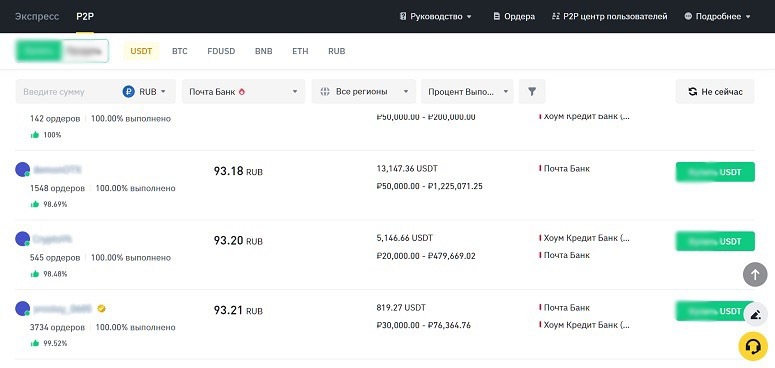775x368 pixels.
Task: Open avatar of seller with 3734 ордеров
Action: tap(22, 309)
